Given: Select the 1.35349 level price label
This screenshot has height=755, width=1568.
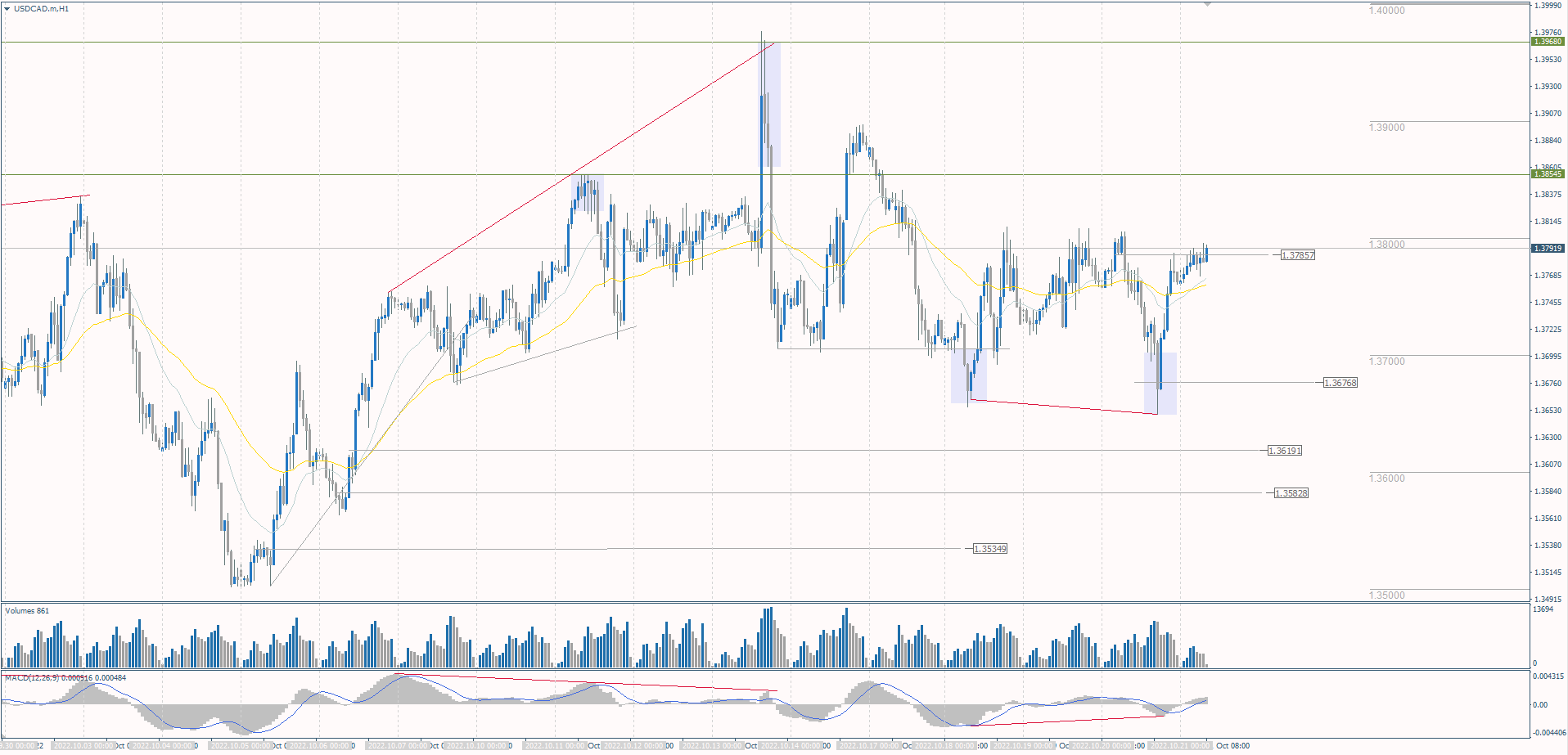Looking at the screenshot, I should (x=990, y=549).
